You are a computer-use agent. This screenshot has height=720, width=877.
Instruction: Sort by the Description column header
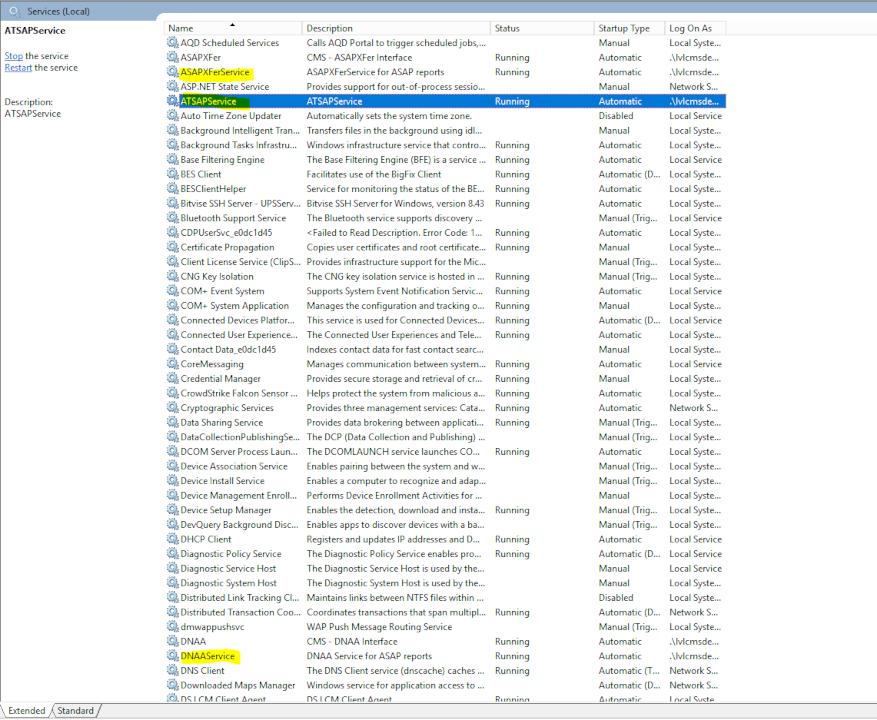(x=396, y=28)
